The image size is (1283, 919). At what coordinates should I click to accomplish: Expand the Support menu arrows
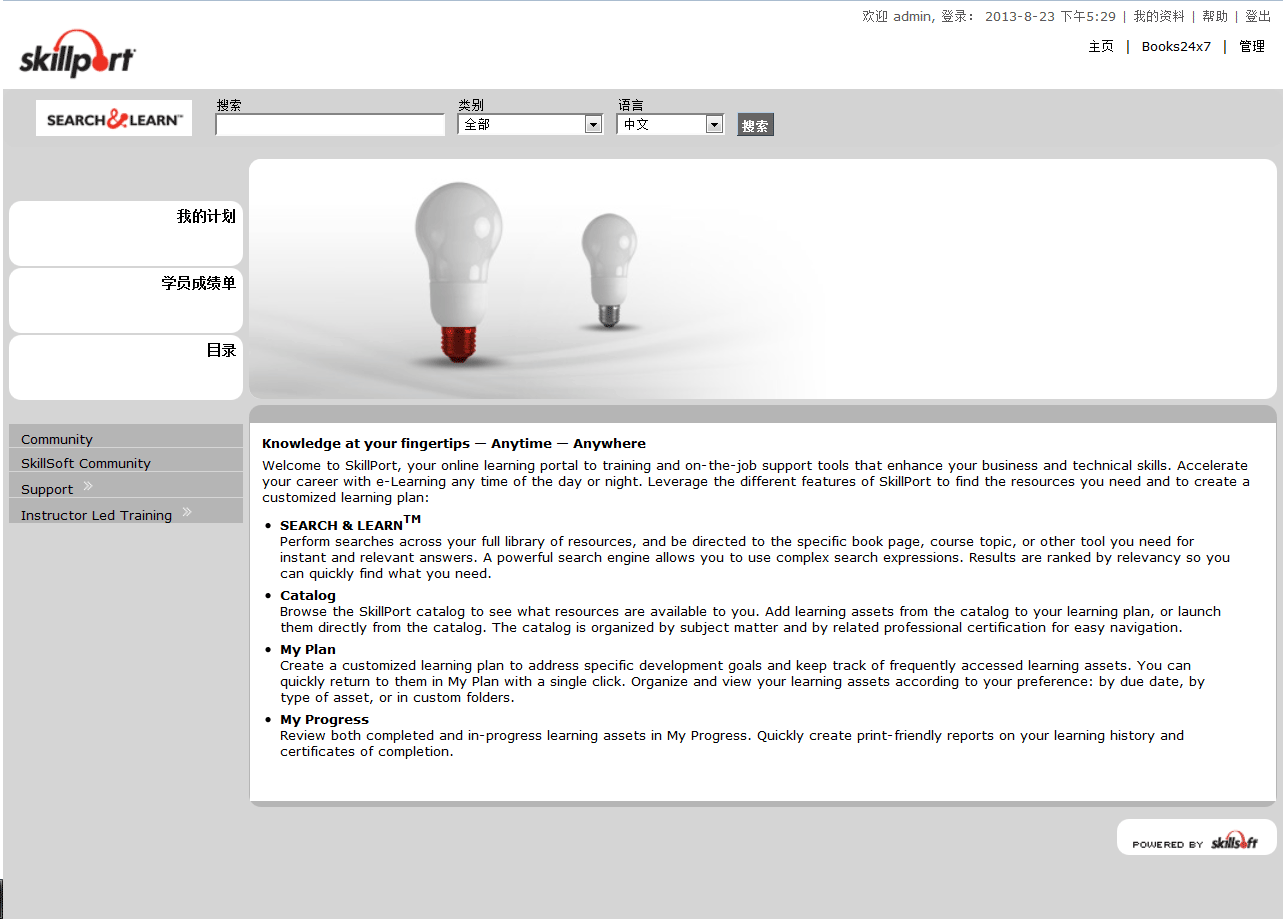click(x=88, y=487)
